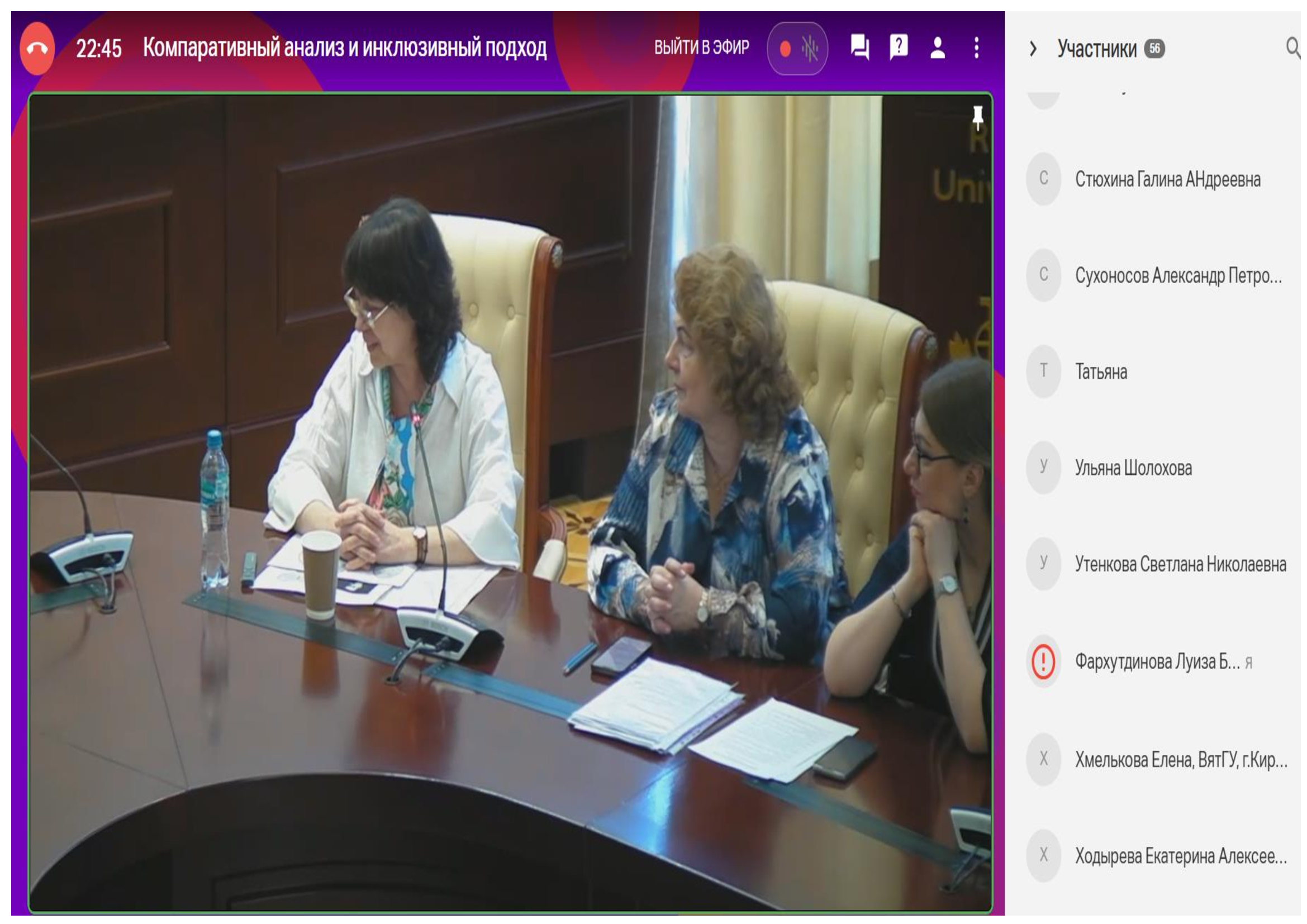Open the three-dot more options menu
This screenshot has width=1307, height=924.
pyautogui.click(x=976, y=48)
